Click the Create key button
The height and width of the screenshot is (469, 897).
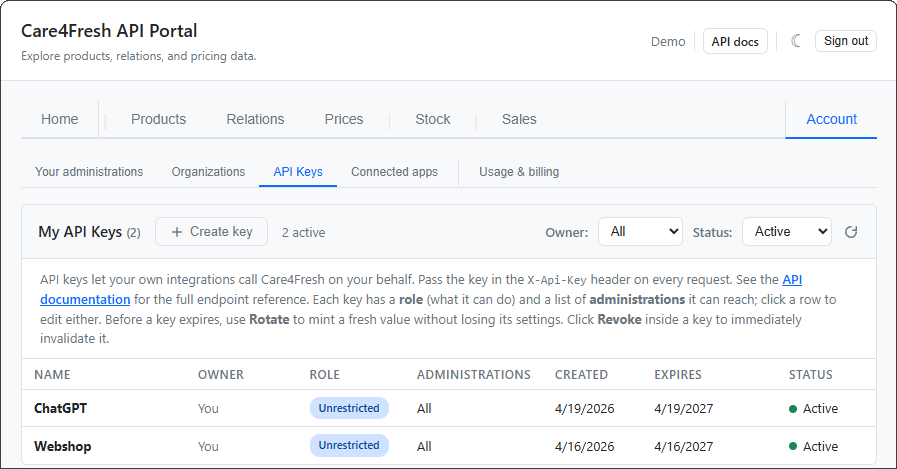tap(212, 232)
